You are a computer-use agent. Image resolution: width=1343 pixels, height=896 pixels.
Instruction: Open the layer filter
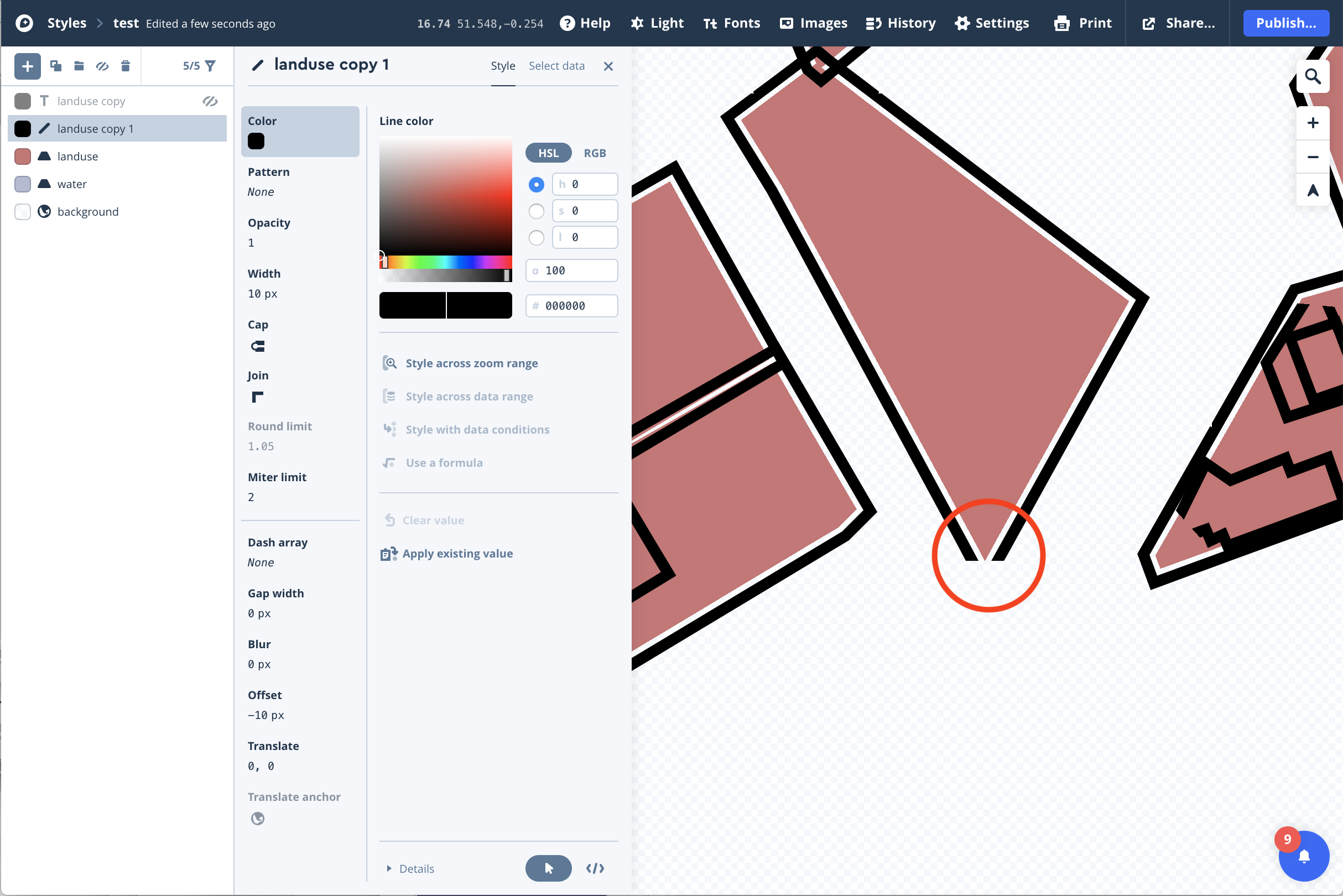210,66
